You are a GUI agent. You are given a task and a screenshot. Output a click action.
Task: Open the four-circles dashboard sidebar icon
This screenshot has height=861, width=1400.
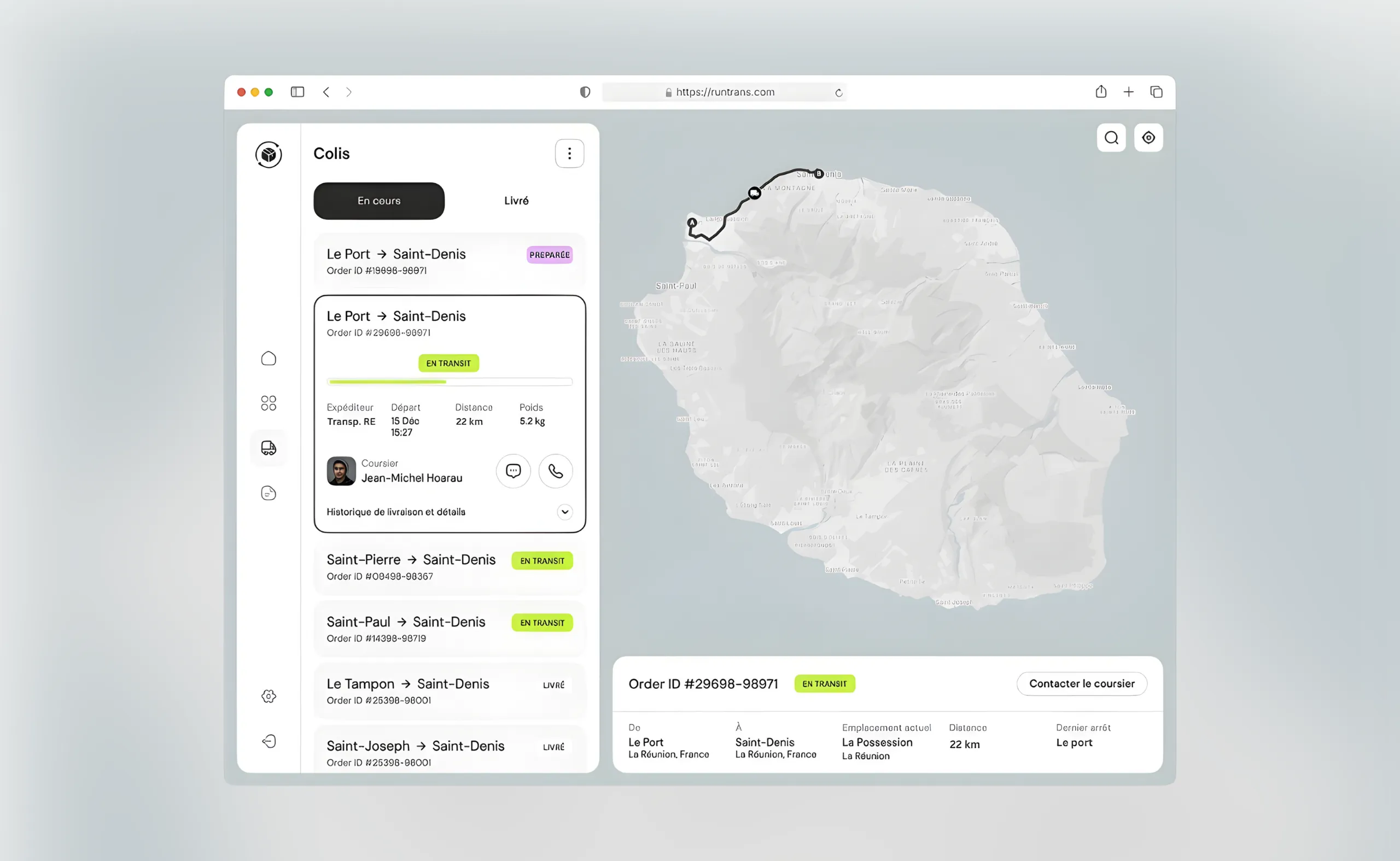pos(269,403)
